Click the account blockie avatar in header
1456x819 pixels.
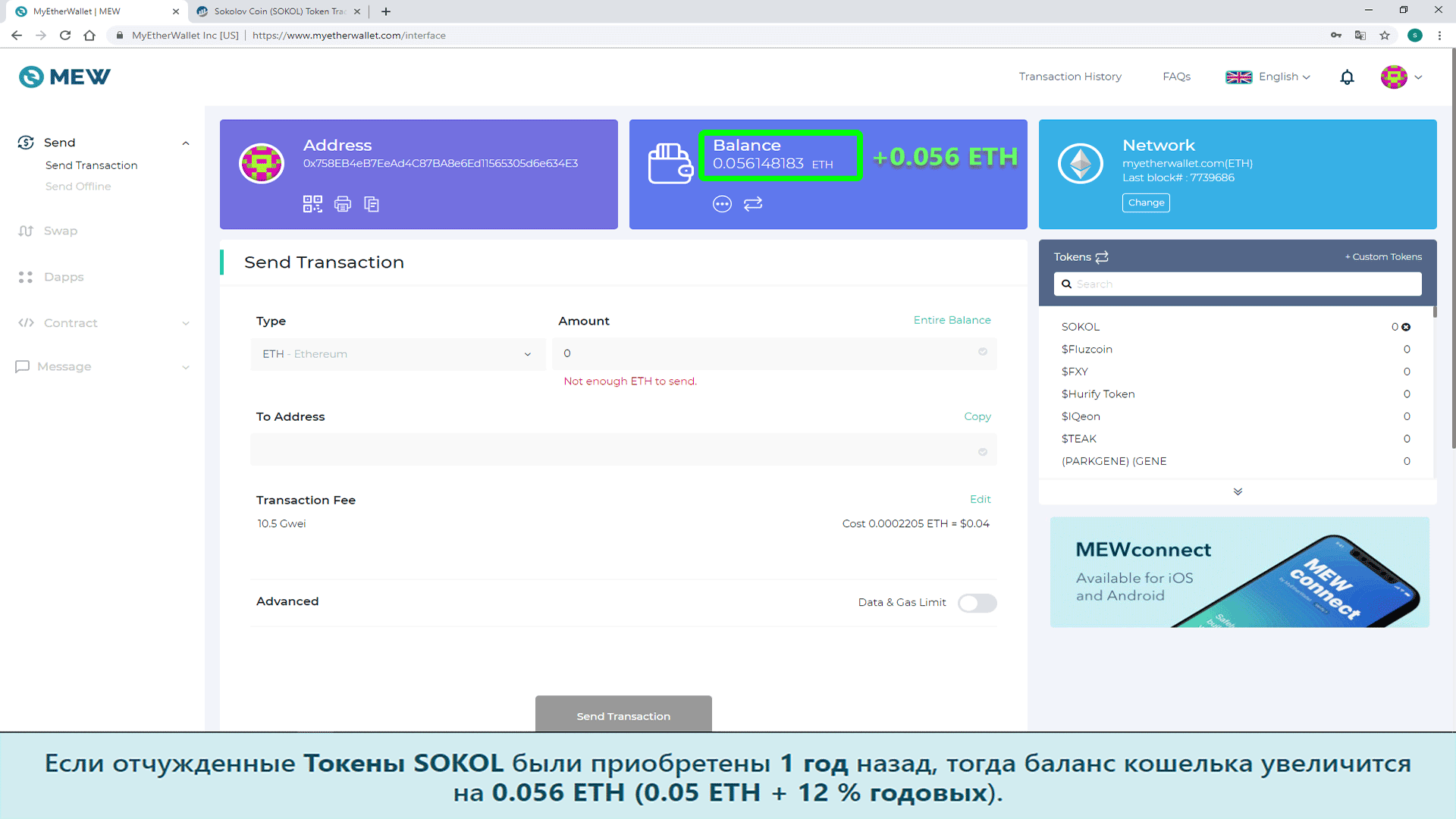tap(1394, 77)
